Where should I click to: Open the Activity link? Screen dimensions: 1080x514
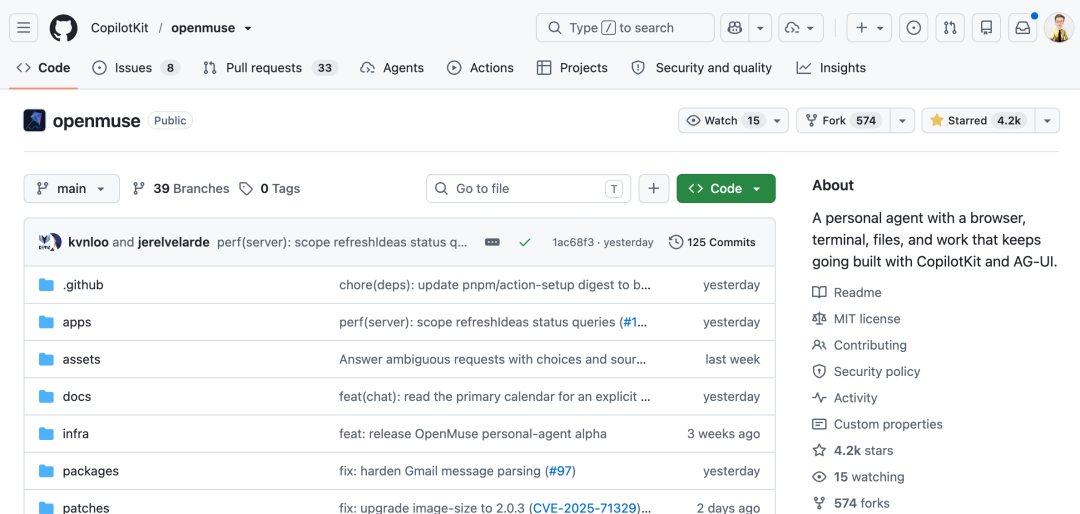pos(844,398)
